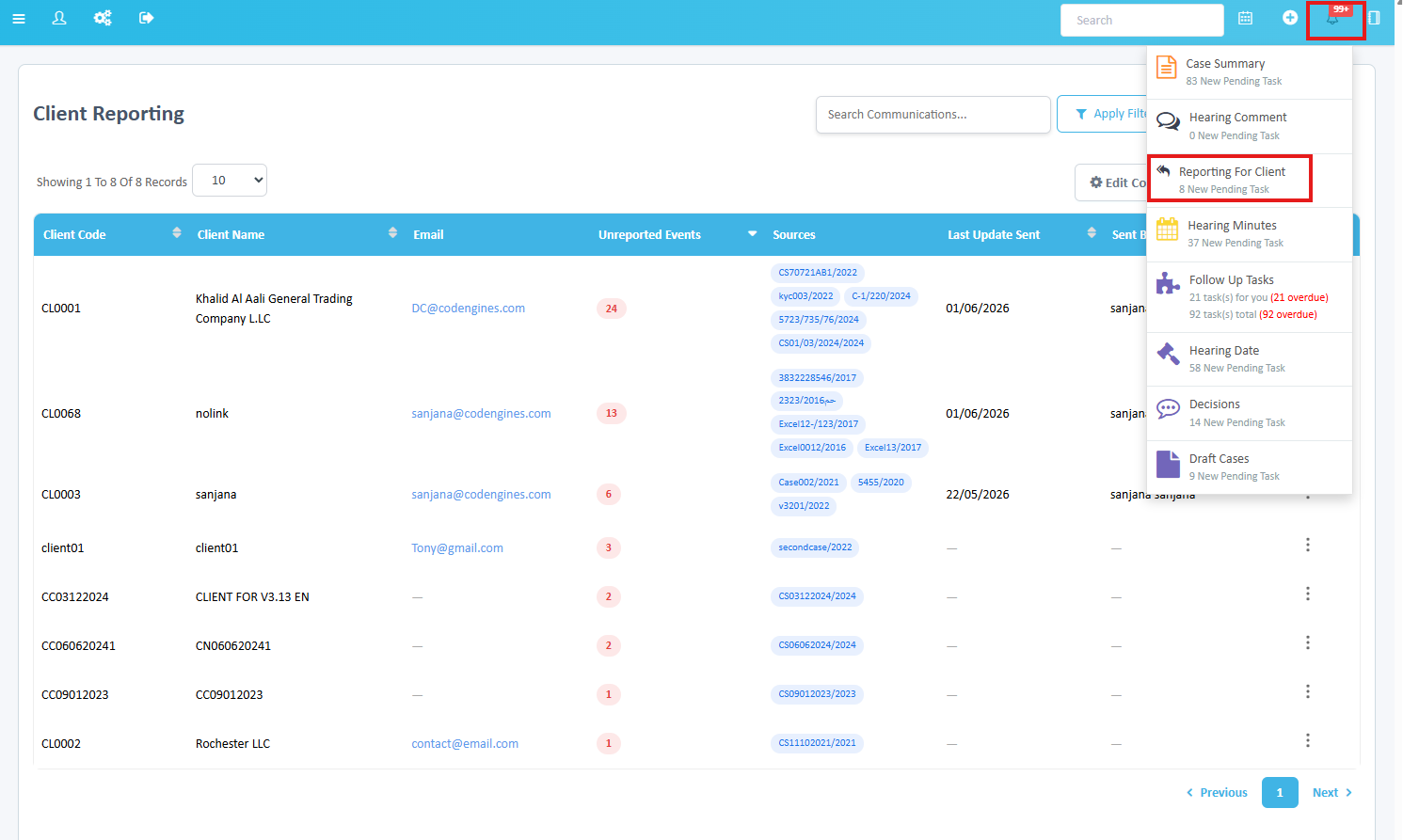Click source tag Excel13/2017
1403x840 pixels.
pyautogui.click(x=893, y=448)
